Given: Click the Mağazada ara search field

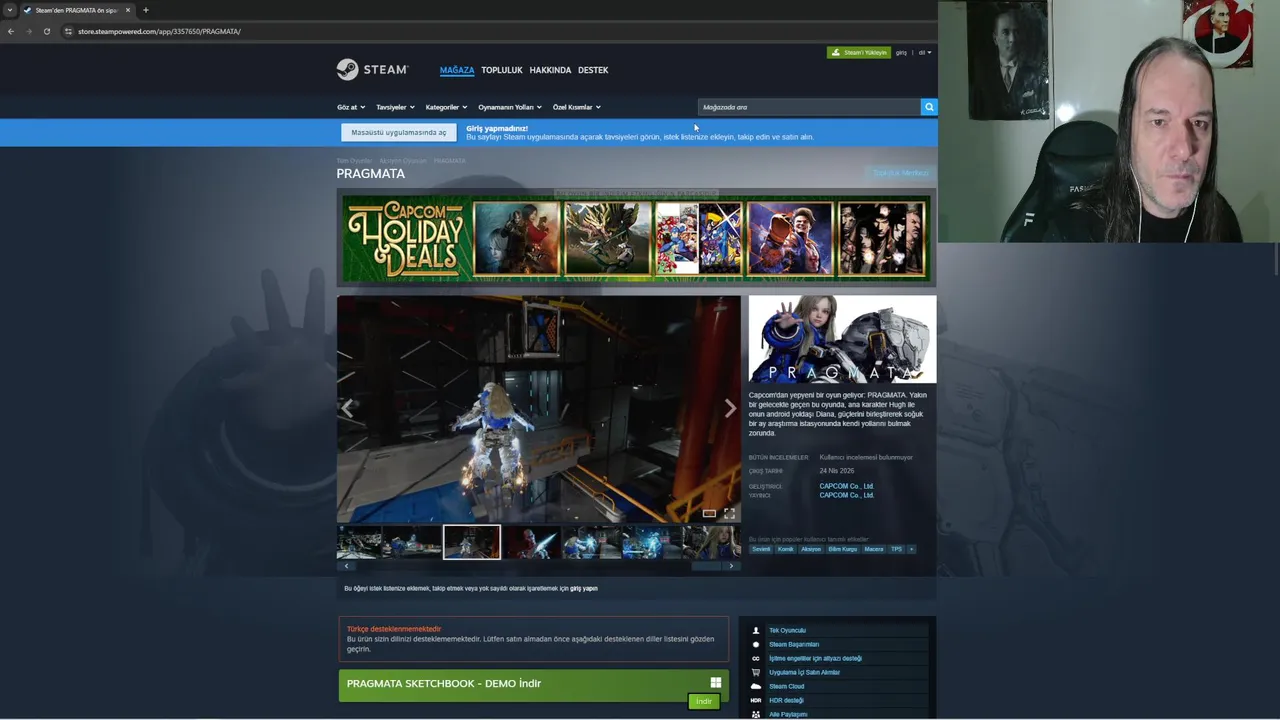Looking at the screenshot, I should (x=809, y=107).
